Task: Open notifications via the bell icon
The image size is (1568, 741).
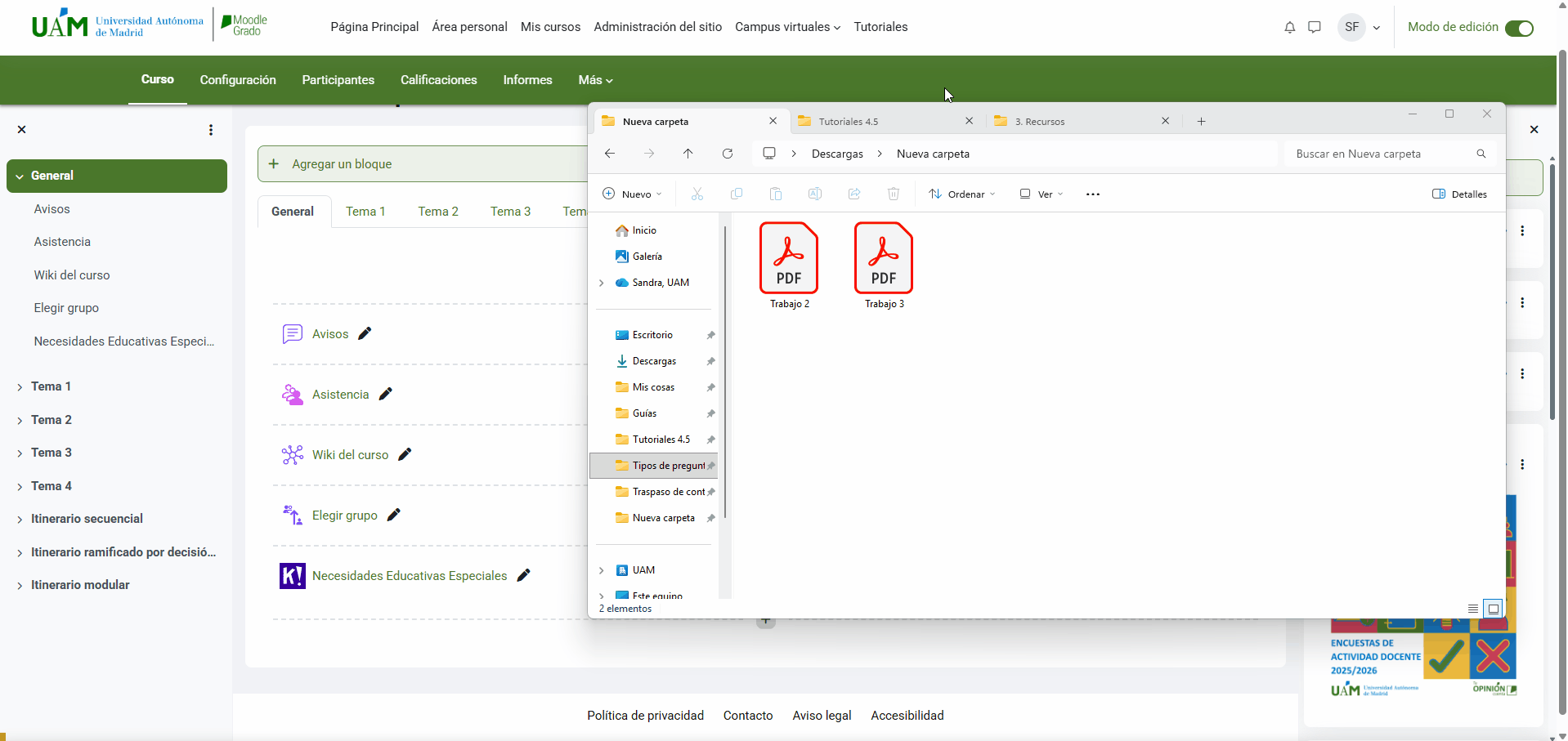Action: [1290, 27]
